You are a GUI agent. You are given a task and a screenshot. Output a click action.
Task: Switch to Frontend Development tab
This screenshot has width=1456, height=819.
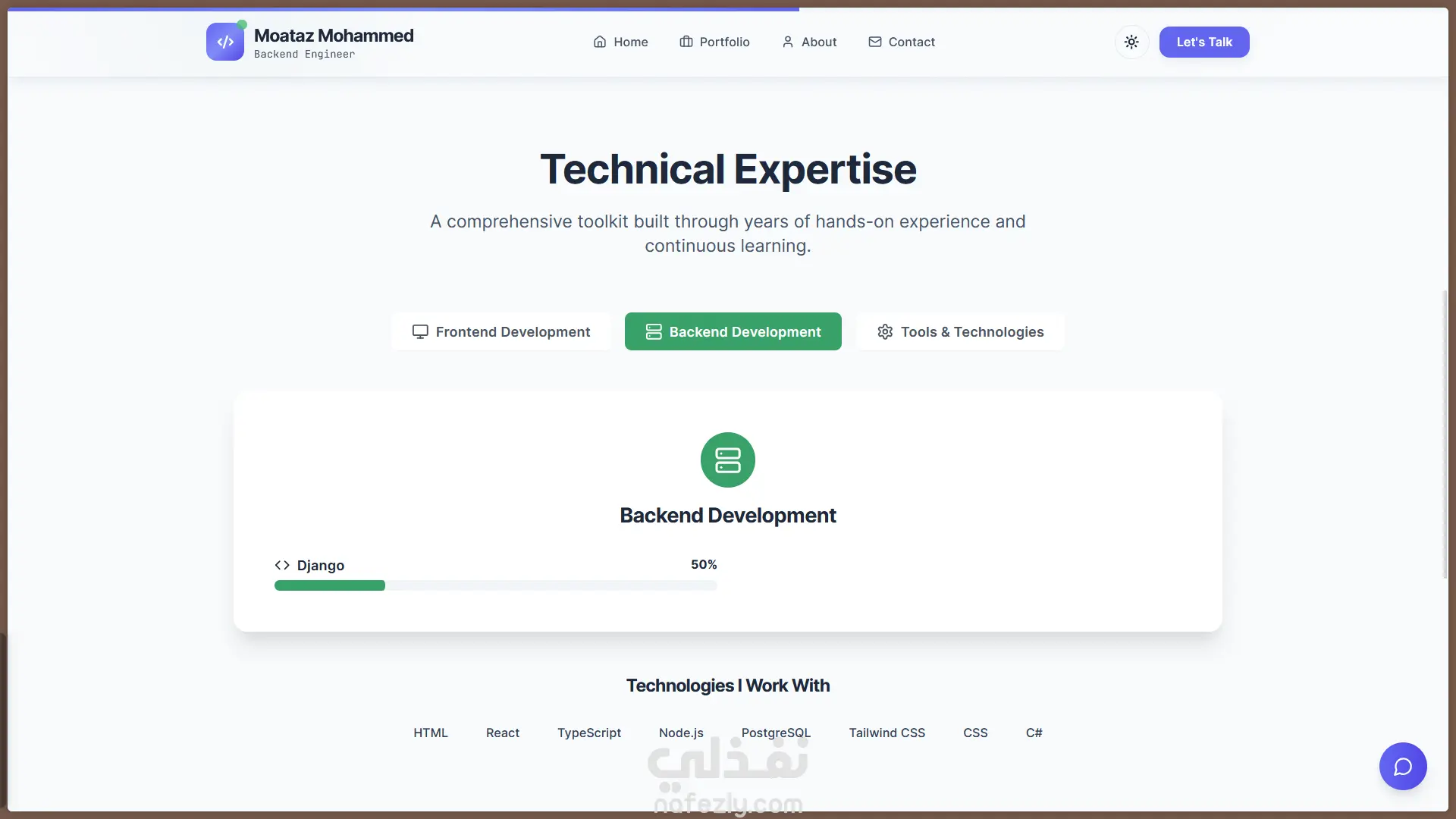click(x=501, y=331)
